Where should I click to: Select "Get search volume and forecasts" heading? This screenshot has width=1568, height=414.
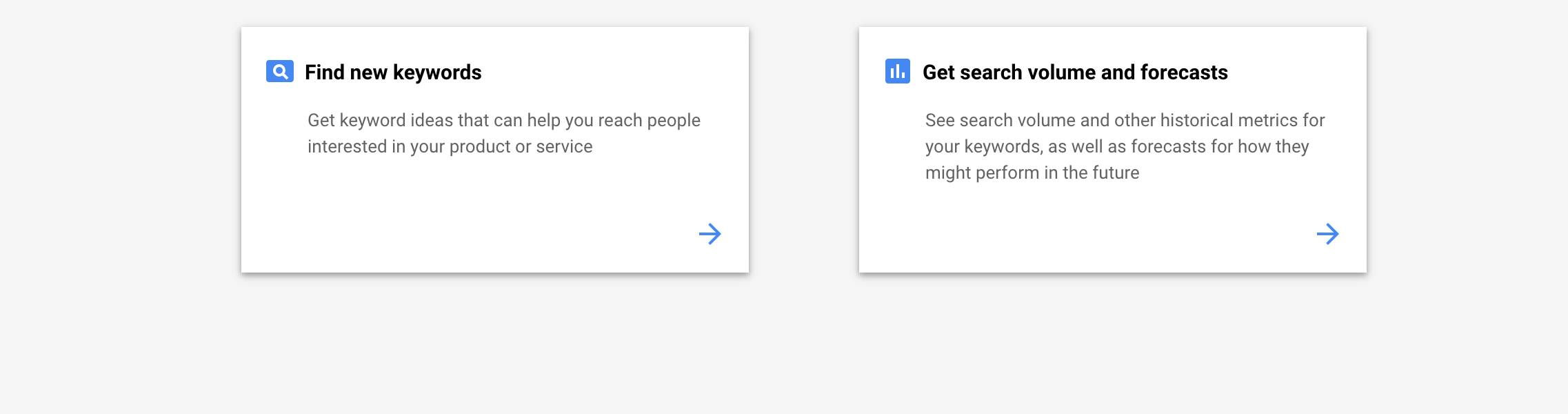coord(1075,72)
